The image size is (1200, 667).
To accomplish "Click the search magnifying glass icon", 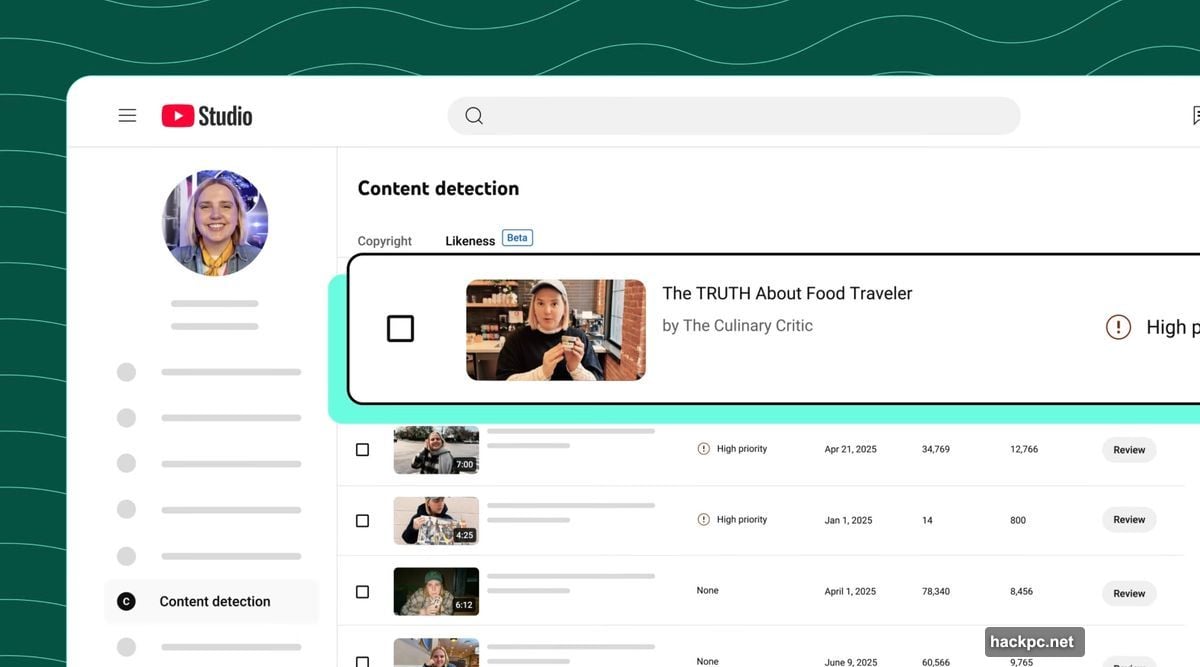I will tap(473, 115).
